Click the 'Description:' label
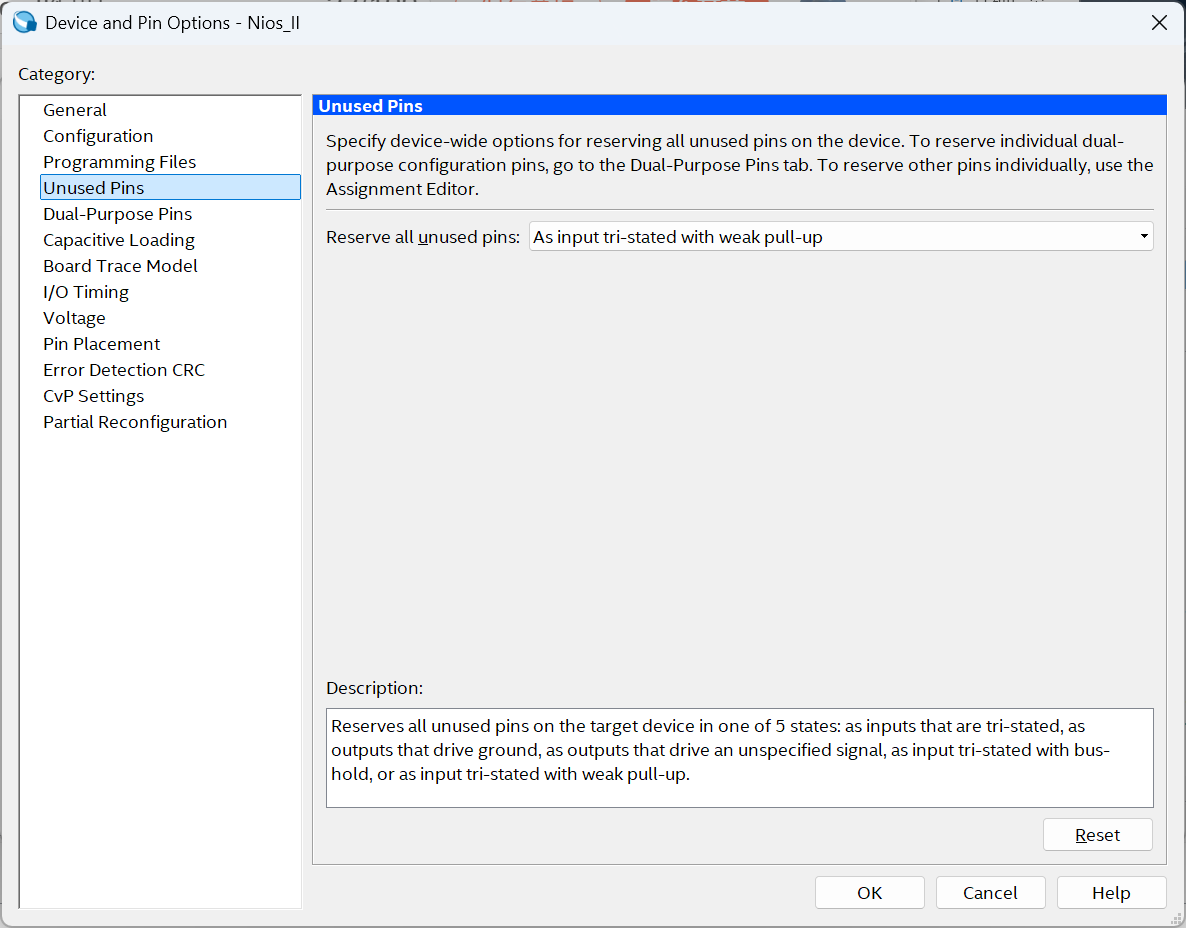Viewport: 1186px width, 928px height. [x=374, y=688]
